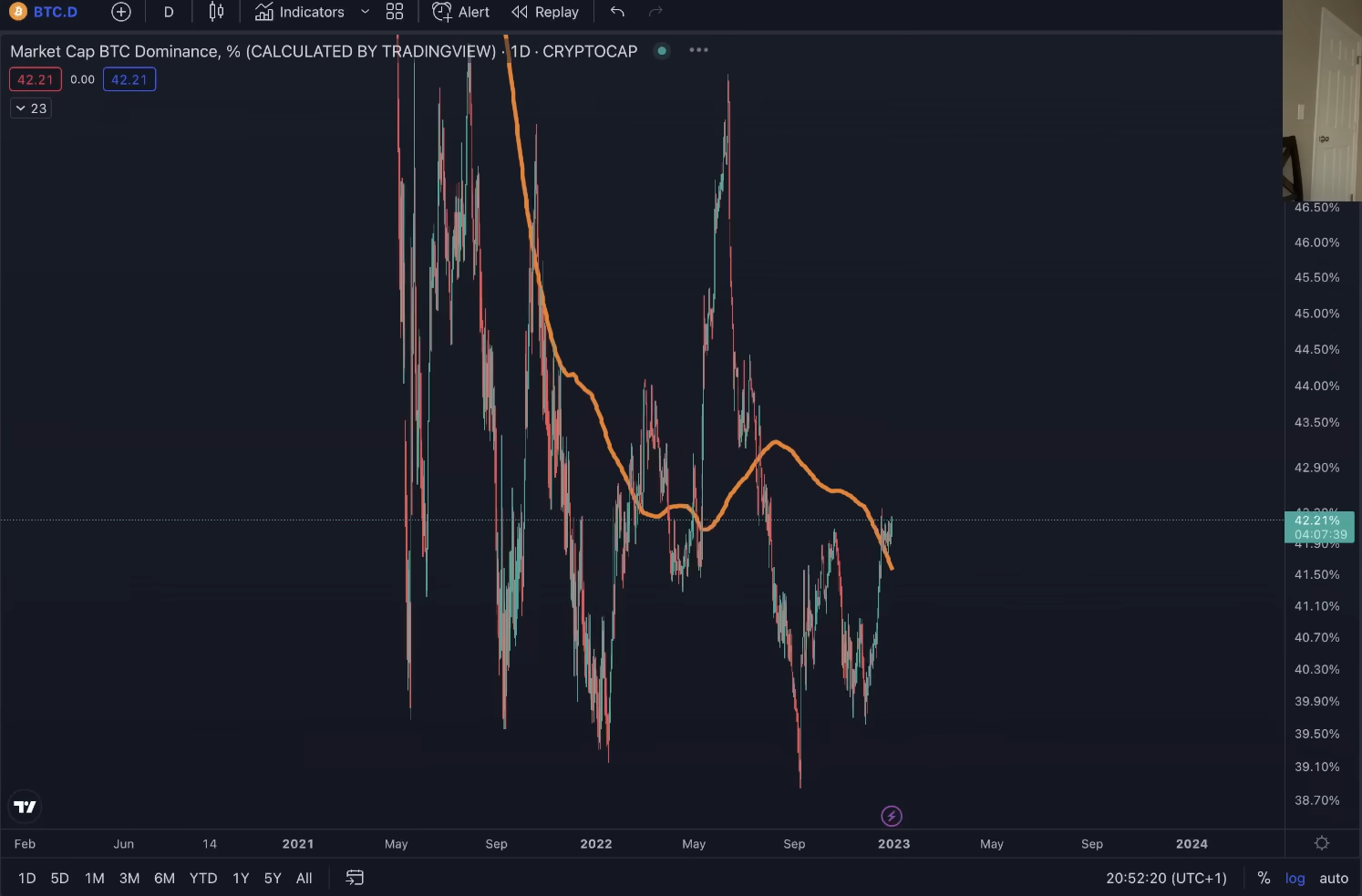Toggle percent scale mode
The image size is (1362, 896).
click(1264, 878)
